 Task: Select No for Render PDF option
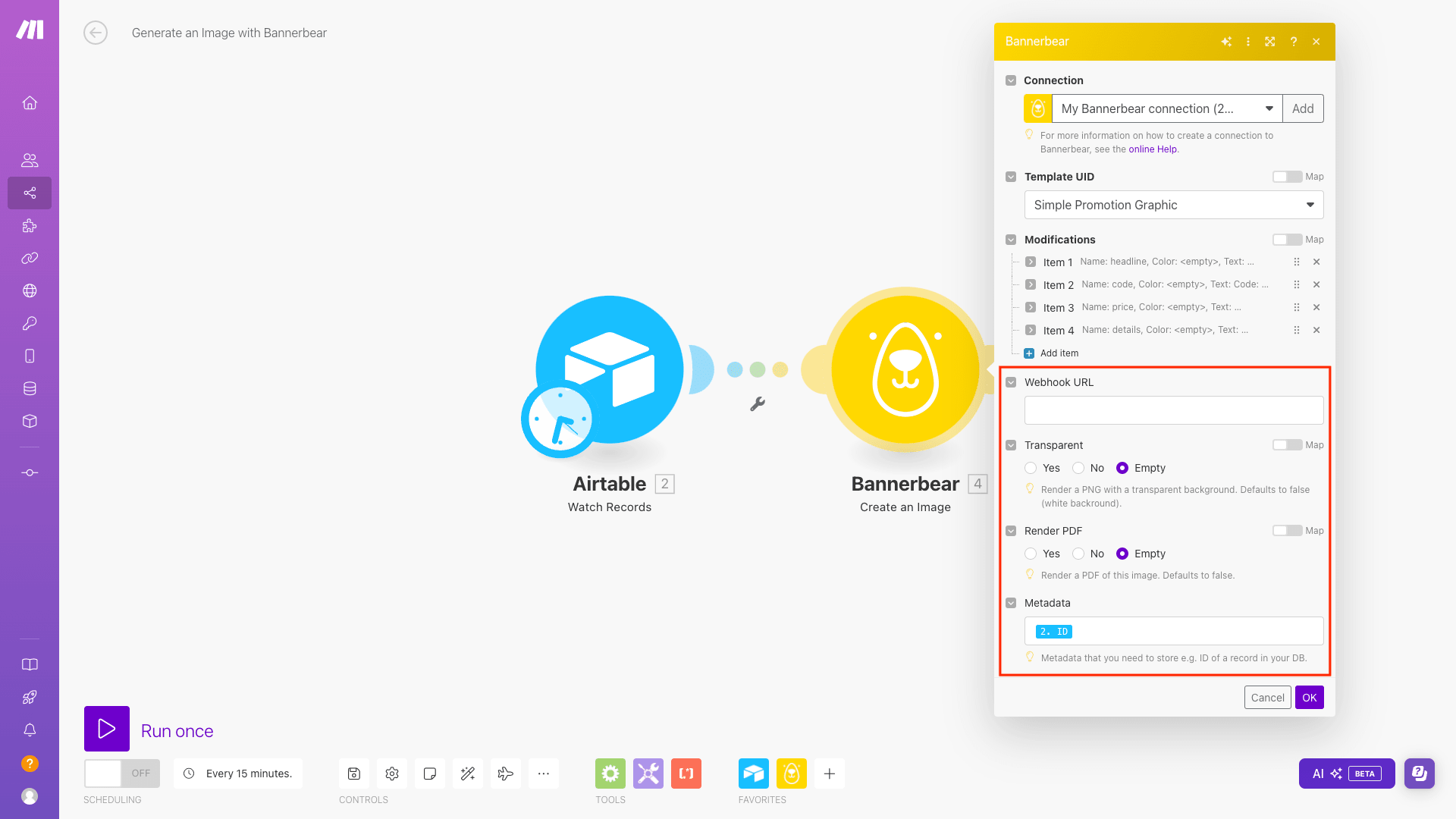click(1078, 554)
